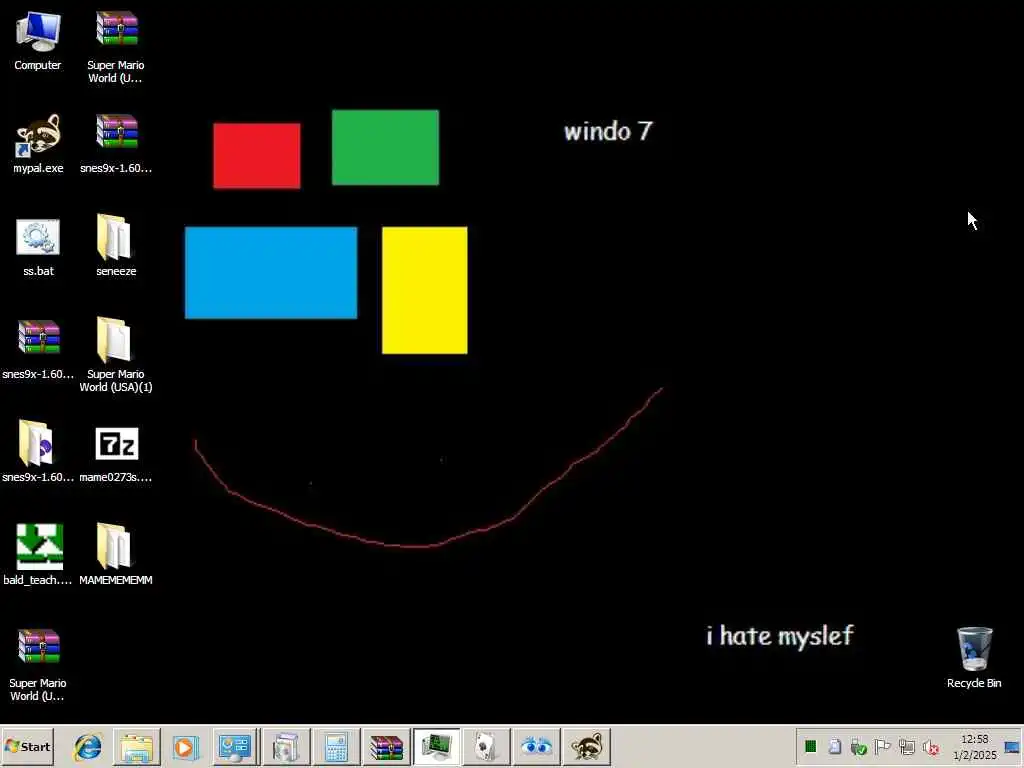Image resolution: width=1024 pixels, height=768 pixels.
Task: Select the Super Mario World (USA)(1) folder
Action: click(x=116, y=355)
